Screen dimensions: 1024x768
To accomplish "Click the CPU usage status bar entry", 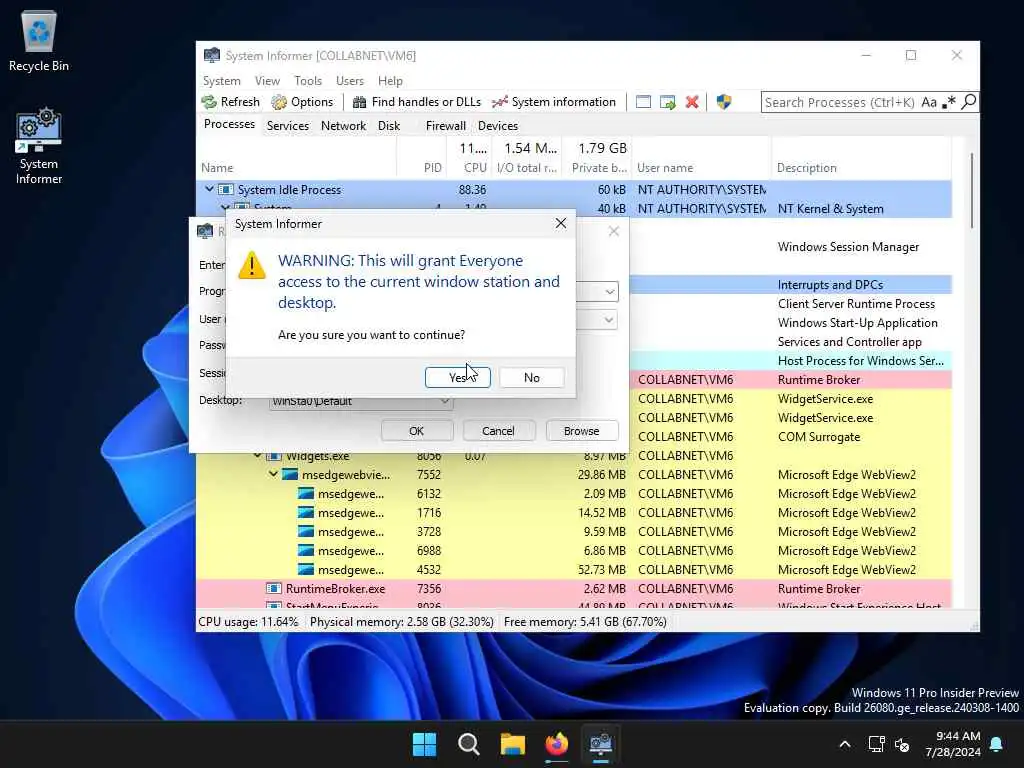I will tap(248, 622).
